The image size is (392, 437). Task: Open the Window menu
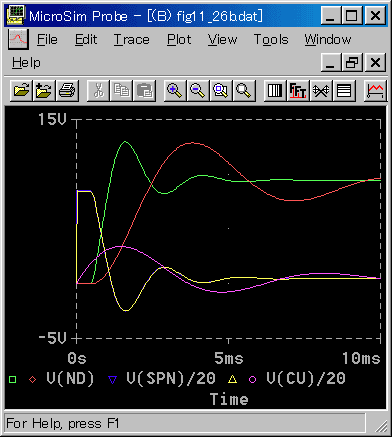tap(328, 40)
